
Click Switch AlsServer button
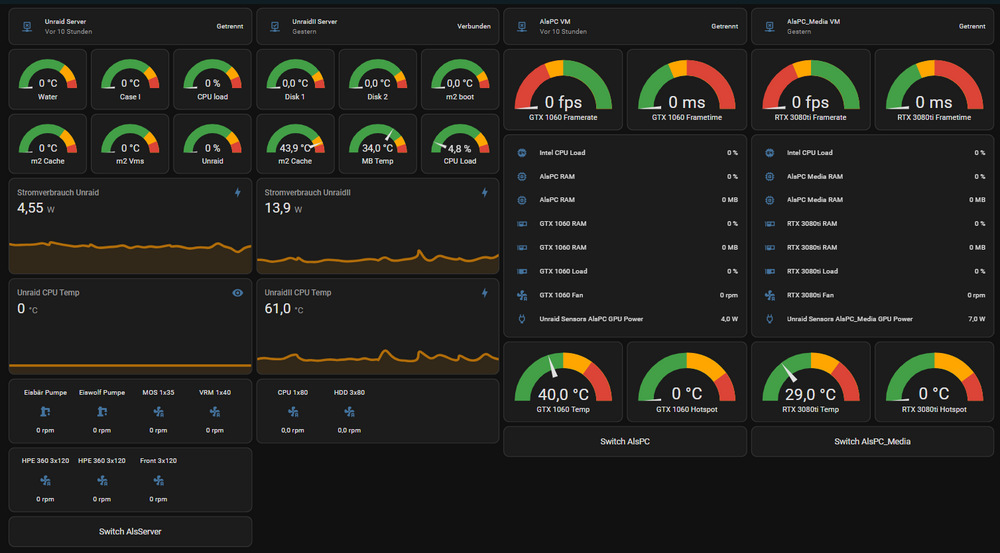(x=130, y=531)
